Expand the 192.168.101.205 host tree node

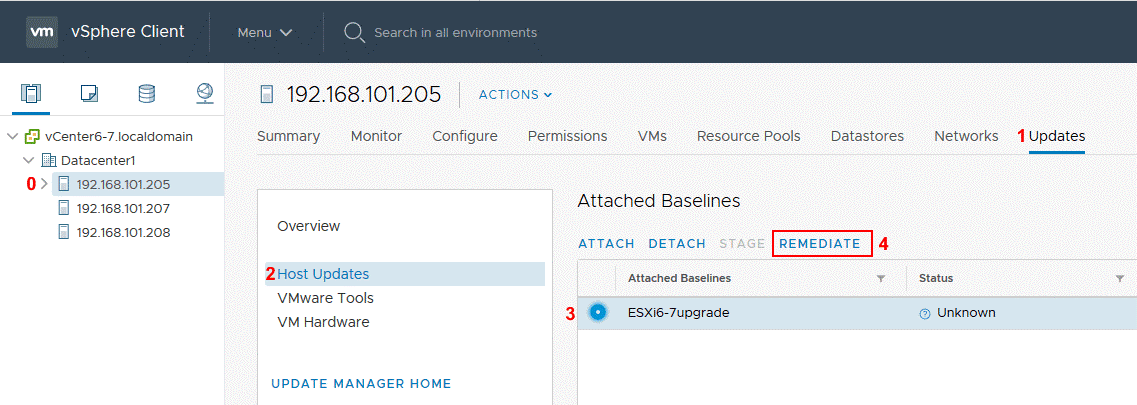[x=44, y=184]
